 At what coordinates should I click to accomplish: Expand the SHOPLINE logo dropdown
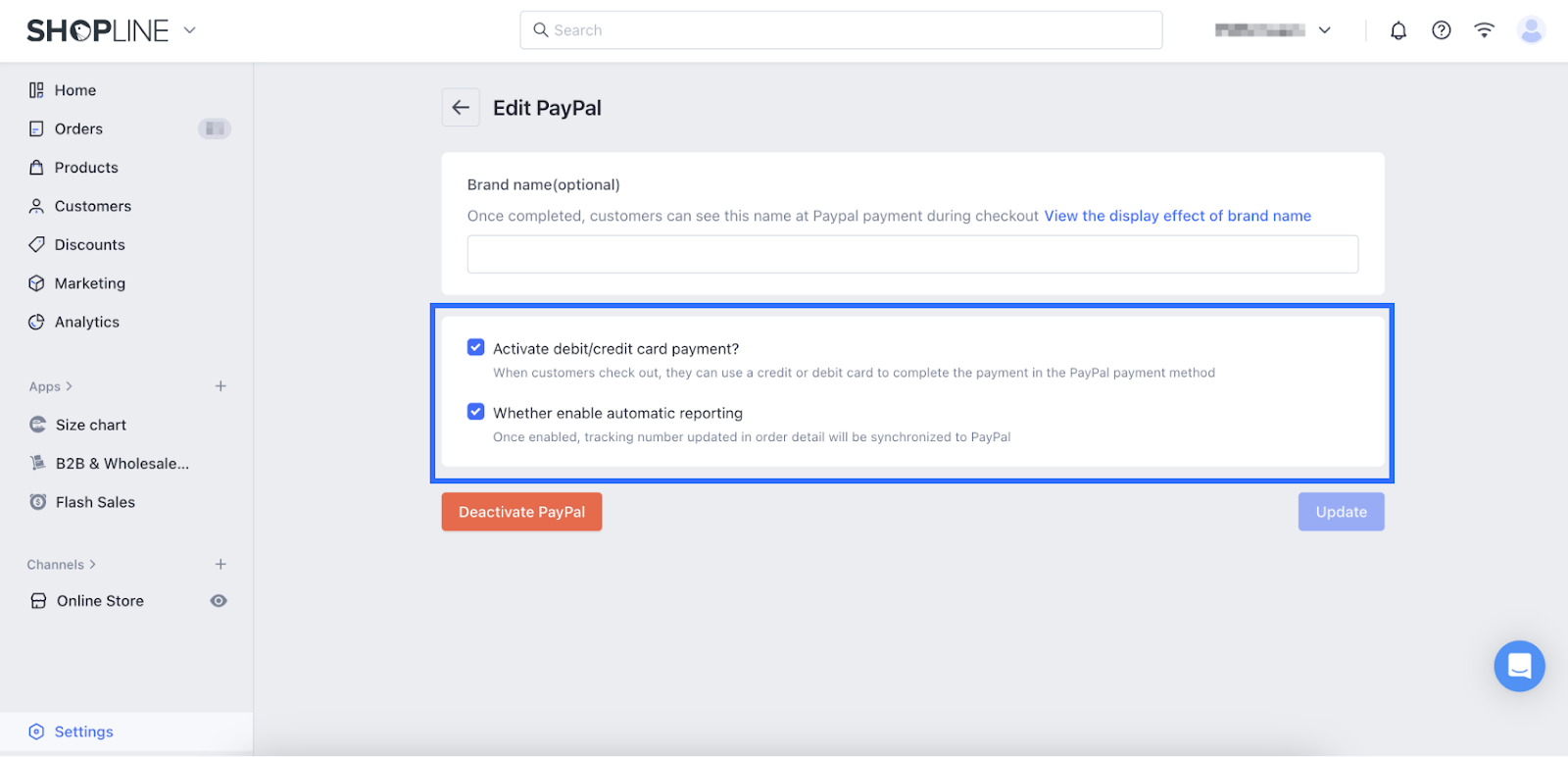190,30
